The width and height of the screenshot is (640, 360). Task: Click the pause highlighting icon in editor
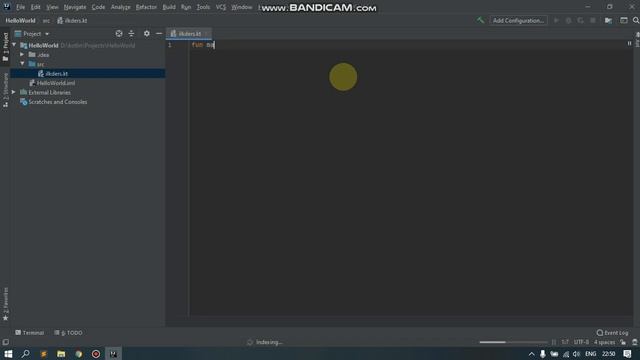pyautogui.click(x=629, y=44)
